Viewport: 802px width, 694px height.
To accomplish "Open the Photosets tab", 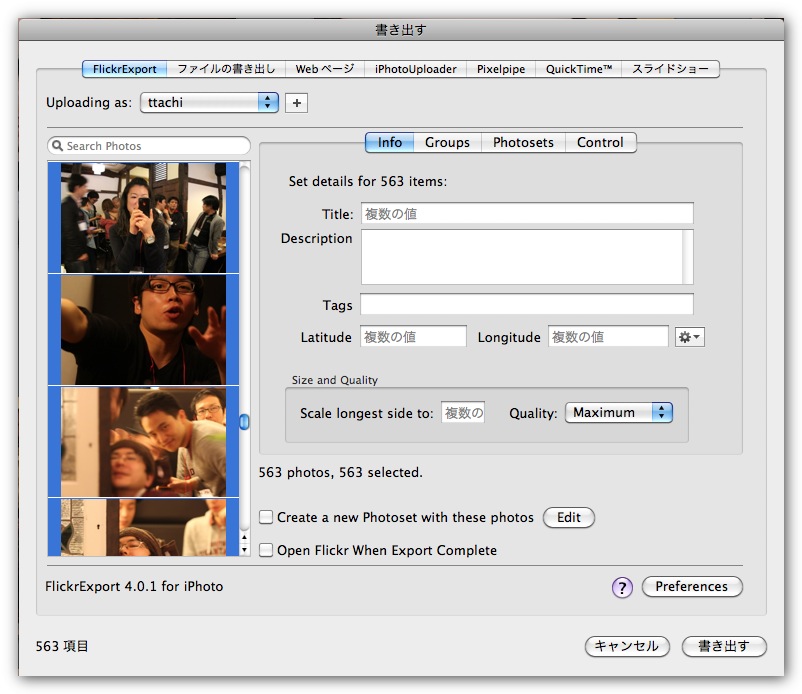I will (x=523, y=142).
